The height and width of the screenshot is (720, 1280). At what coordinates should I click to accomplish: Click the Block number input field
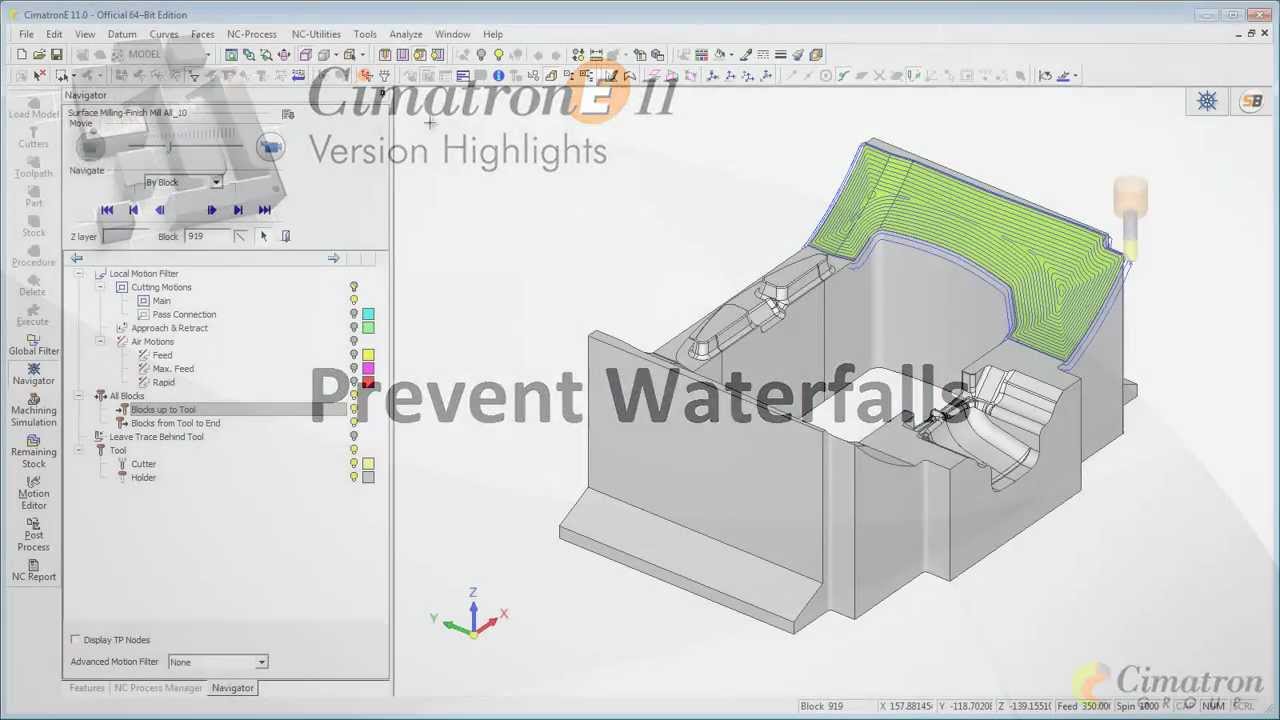207,236
